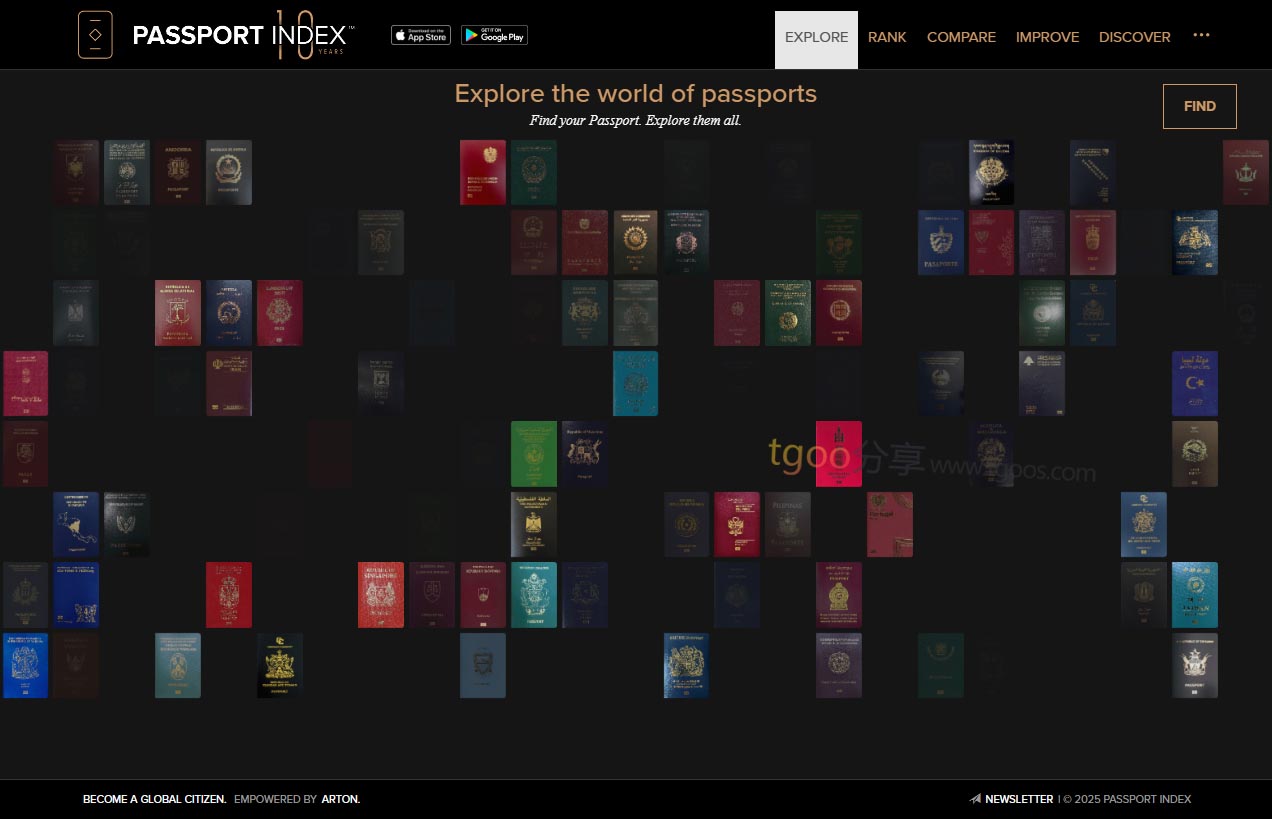Screen dimensions: 1272x819
Task: Choose the blue Libya crescent passport
Action: click(1195, 383)
